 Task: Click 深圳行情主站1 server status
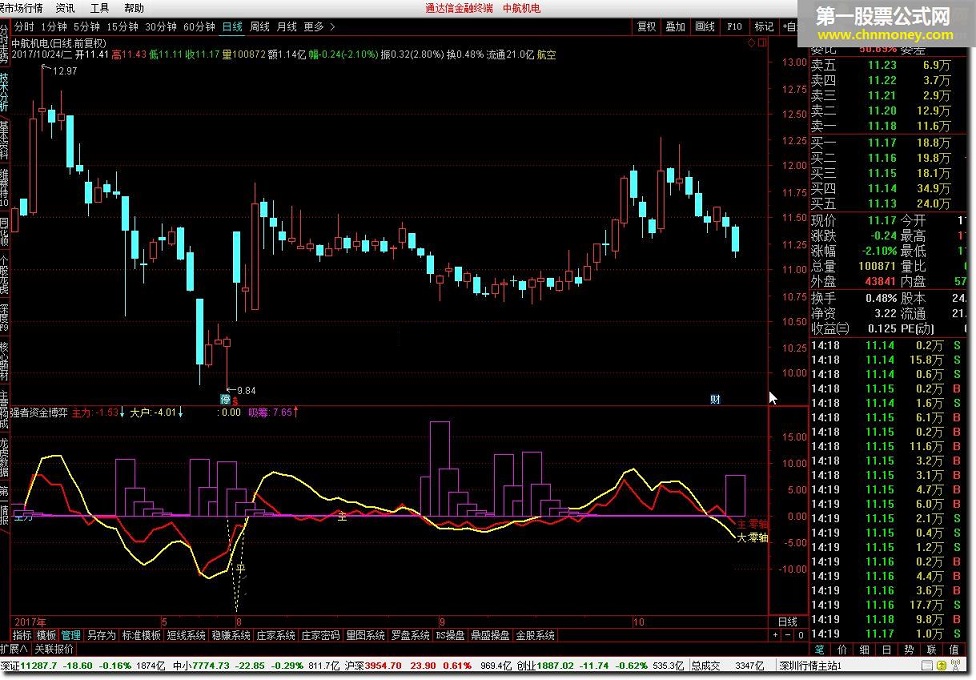[810, 666]
